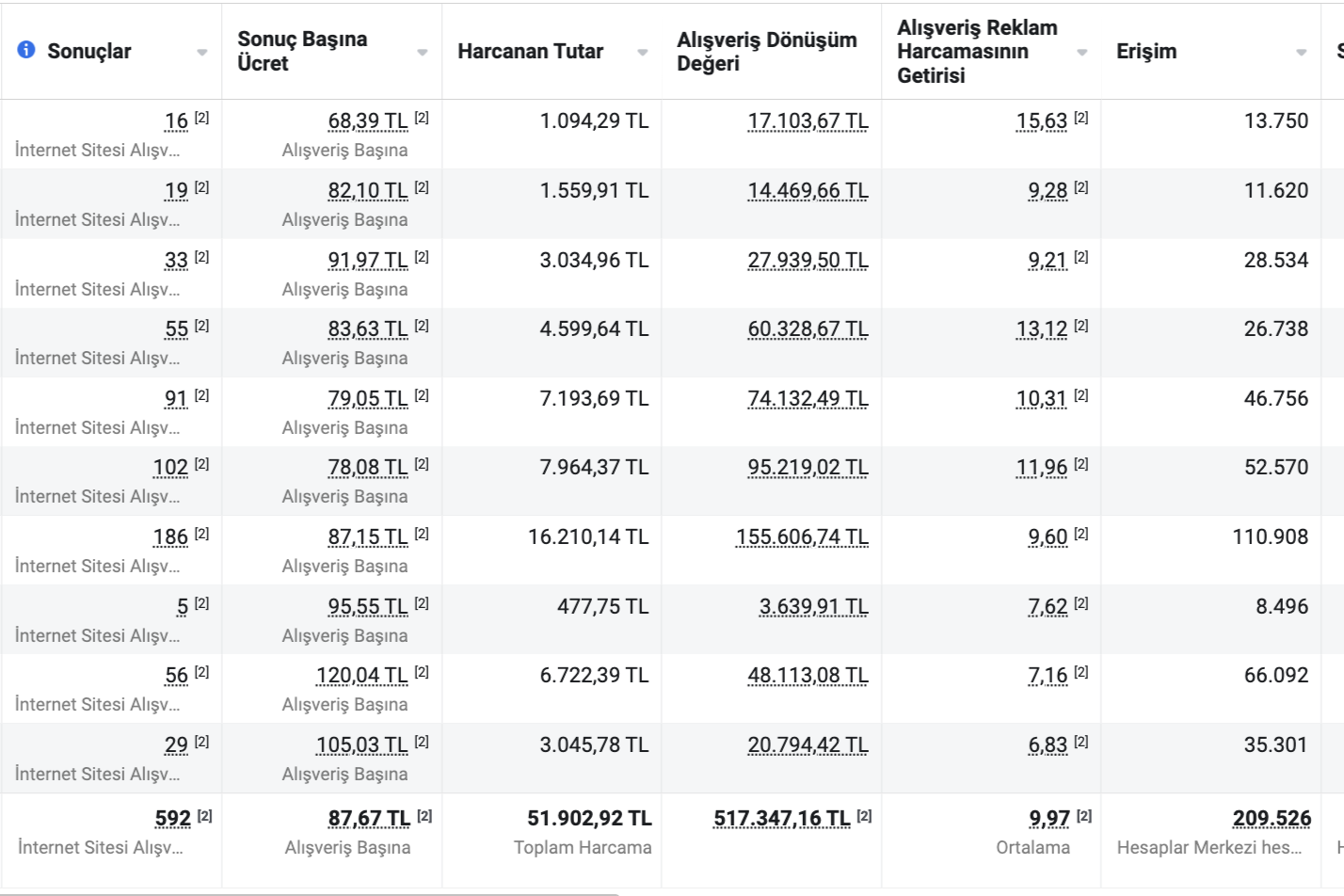1344x896 pixels.
Task: Click the 120,04 TL cost per result
Action: [x=362, y=676]
